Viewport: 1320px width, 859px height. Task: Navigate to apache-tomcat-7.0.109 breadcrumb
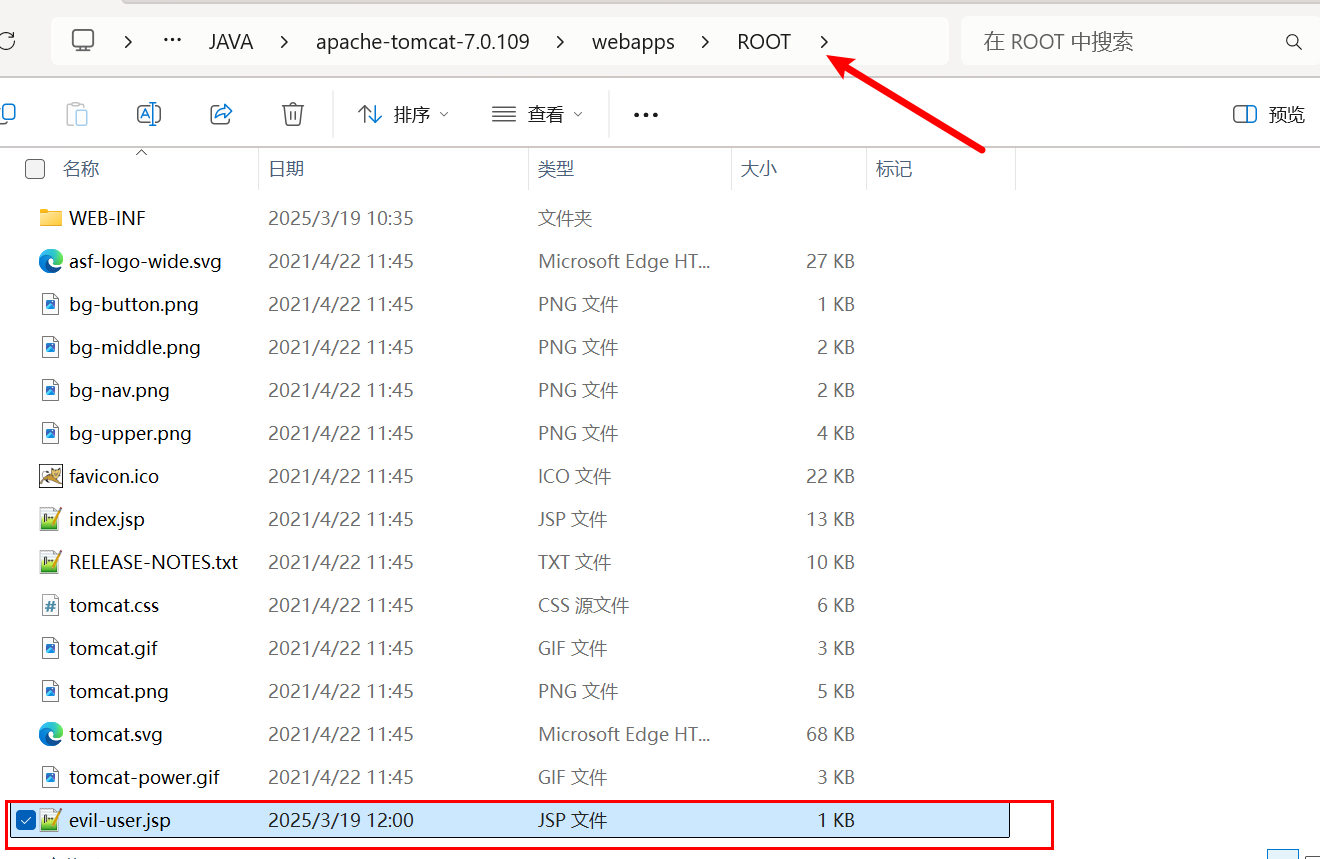[423, 42]
